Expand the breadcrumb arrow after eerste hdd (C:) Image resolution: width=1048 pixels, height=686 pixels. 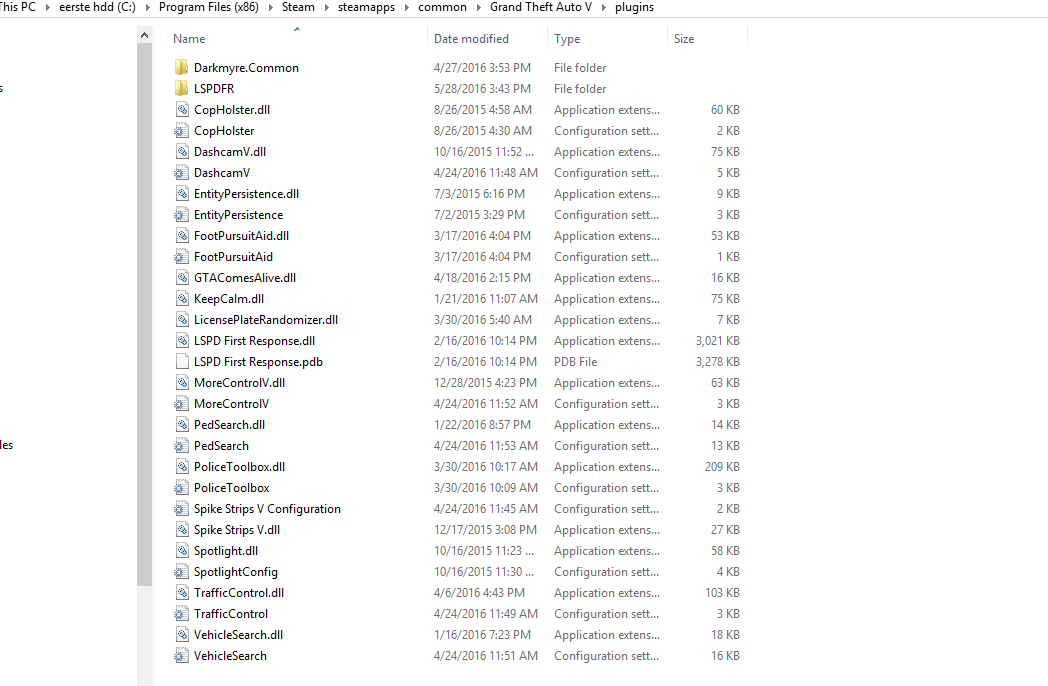pos(147,7)
